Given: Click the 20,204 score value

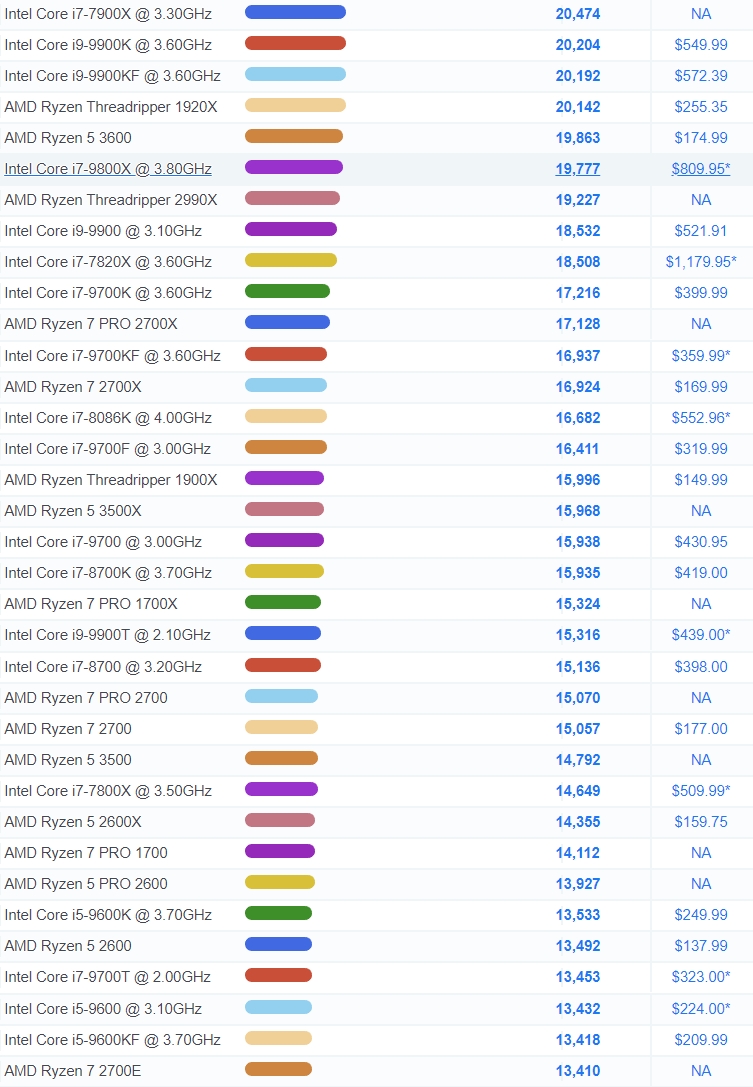Looking at the screenshot, I should [578, 45].
